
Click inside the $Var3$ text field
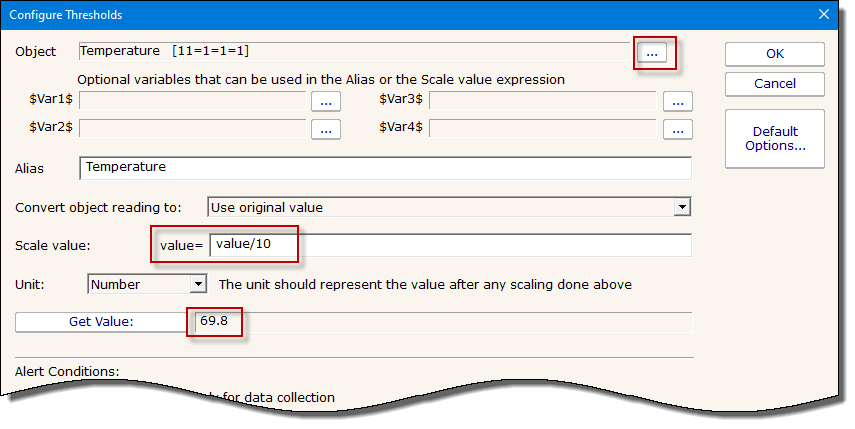click(542, 100)
